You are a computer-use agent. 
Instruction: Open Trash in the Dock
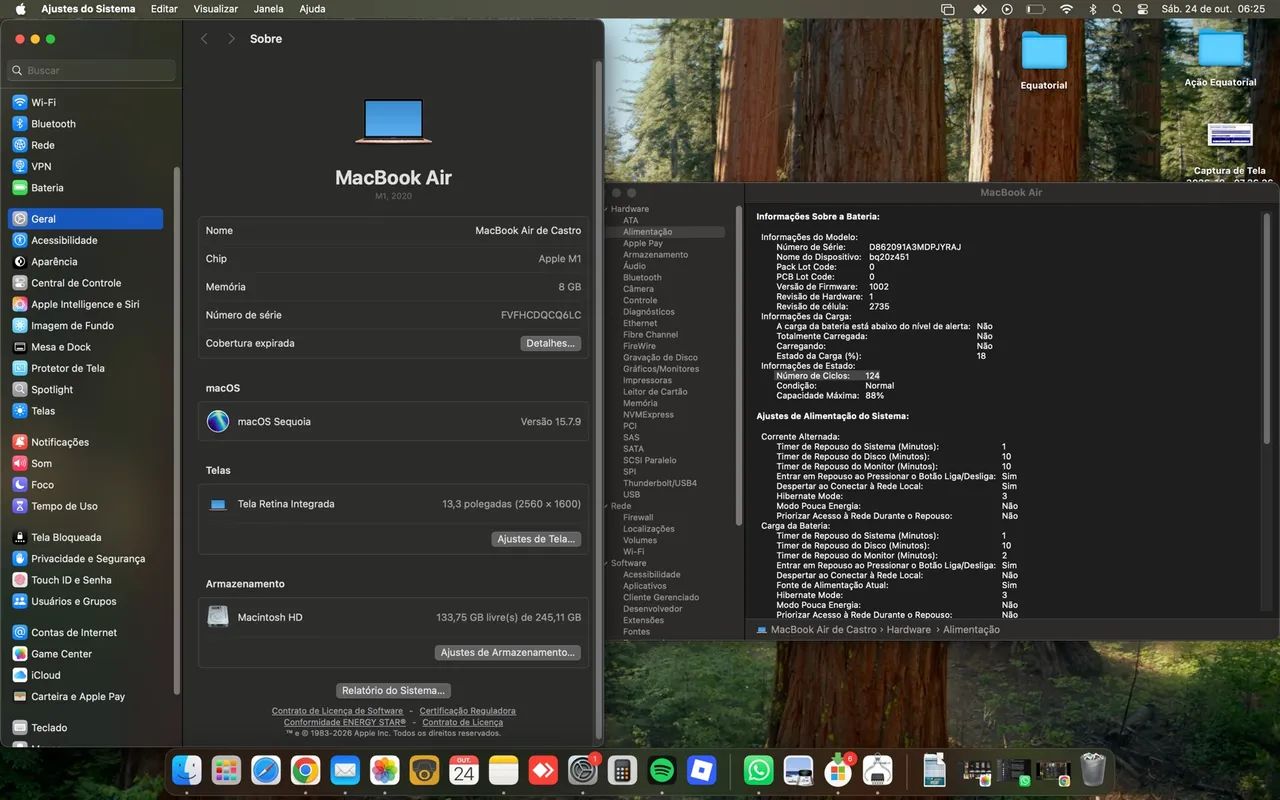1093,770
